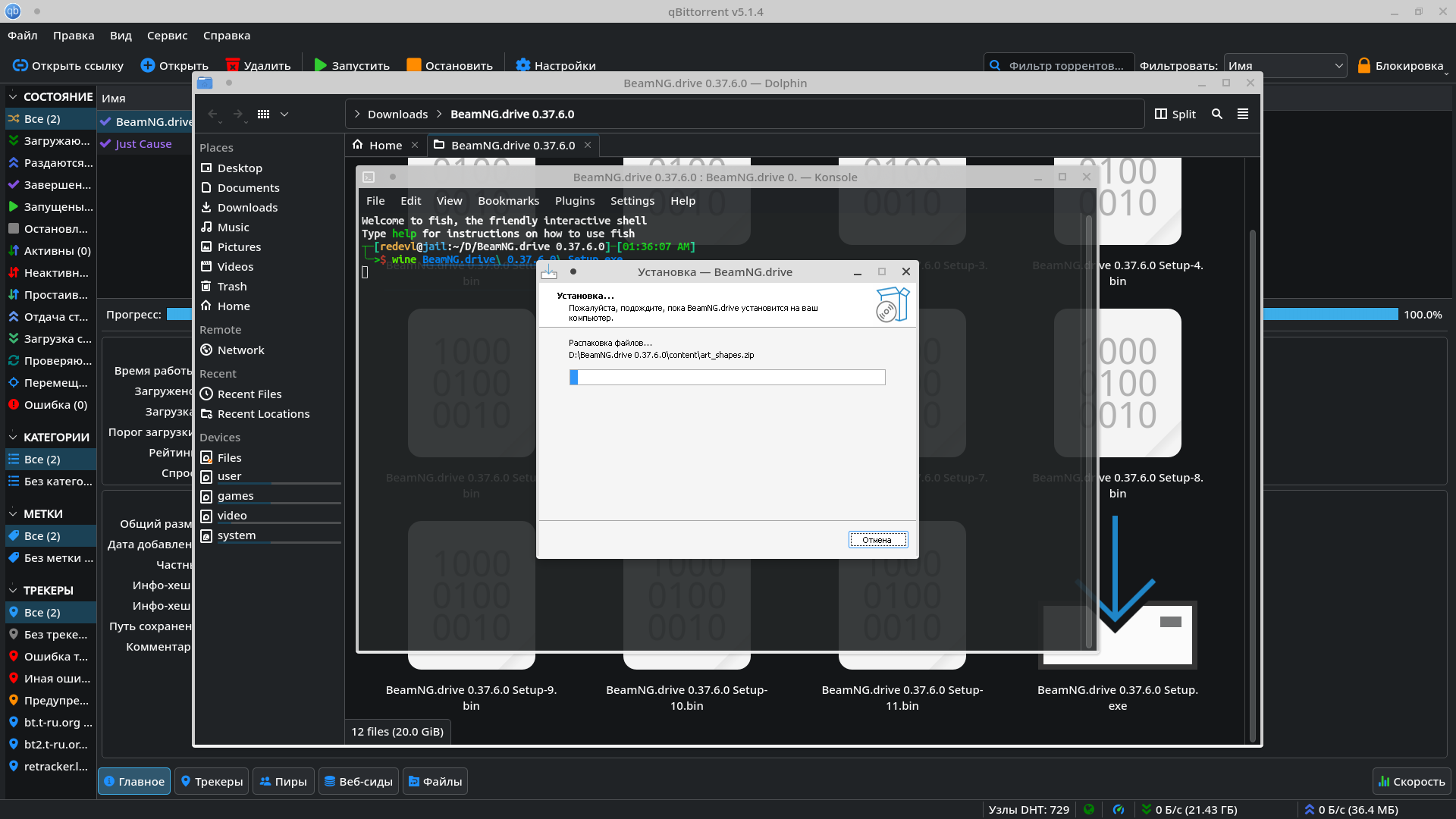The height and width of the screenshot is (819, 1456).
Task: Collapse the СОСТОЯНИЕ status section
Action: (13, 97)
